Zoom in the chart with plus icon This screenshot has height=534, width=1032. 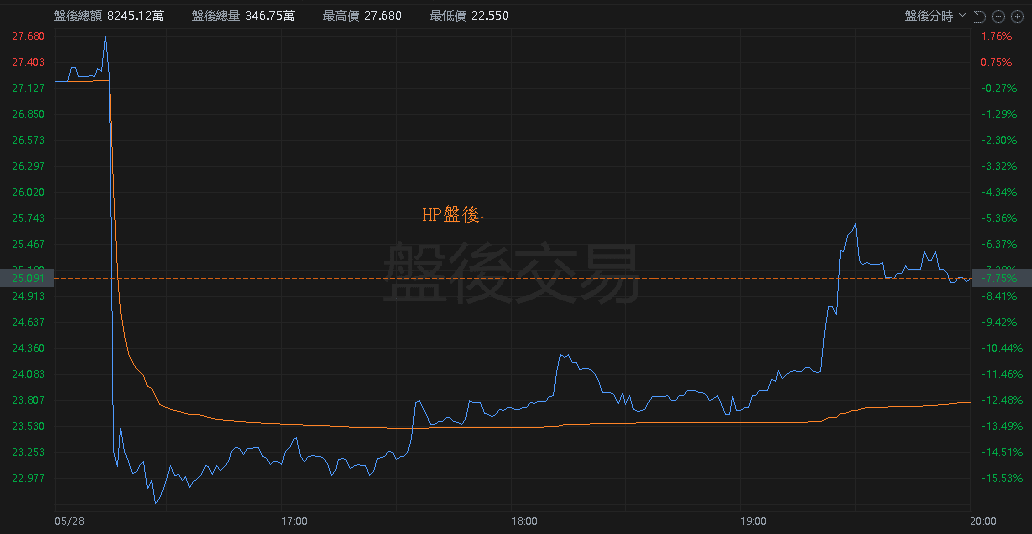[1017, 16]
